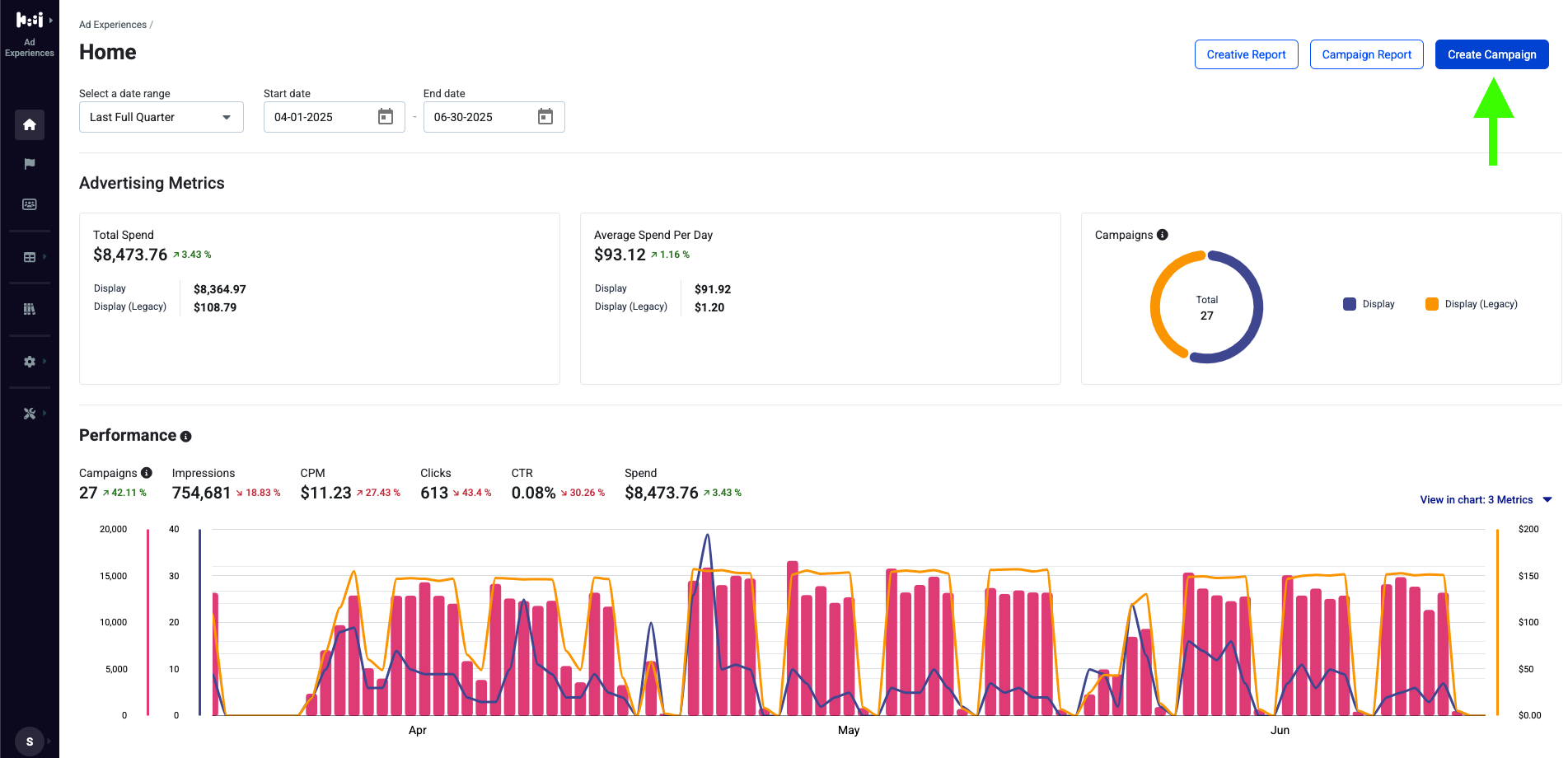This screenshot has height=758, width=1568.
Task: Open the user S avatar menu
Action: click(30, 742)
